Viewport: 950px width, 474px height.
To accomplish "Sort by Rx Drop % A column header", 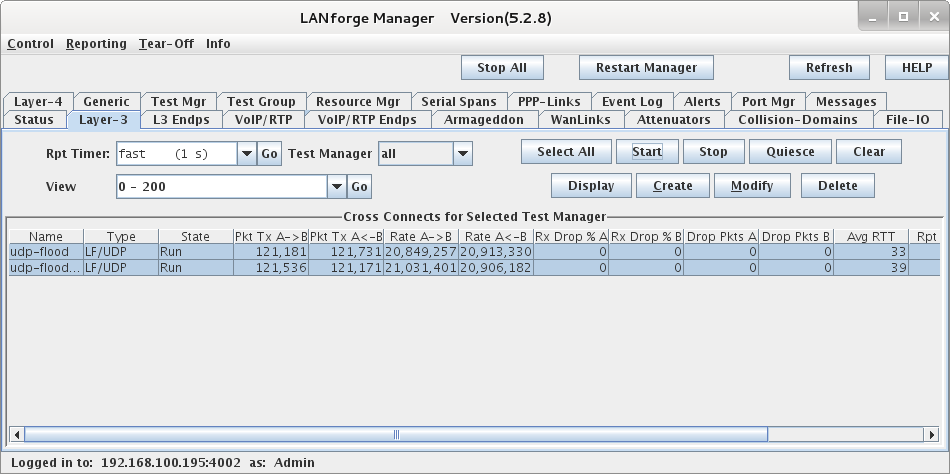I will click(x=571, y=236).
